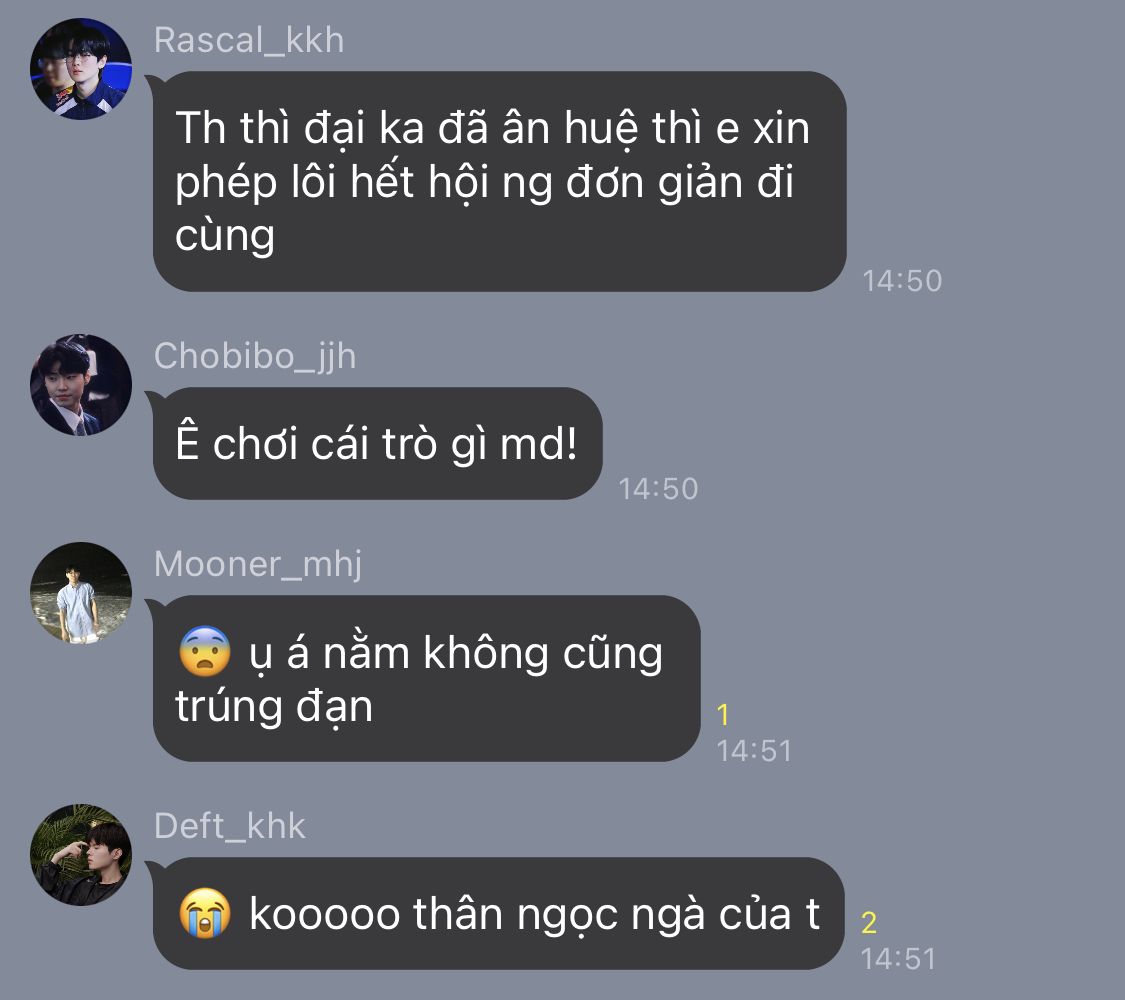Click the 14:50 timestamp beside Chobibo's message

pyautogui.click(x=658, y=489)
